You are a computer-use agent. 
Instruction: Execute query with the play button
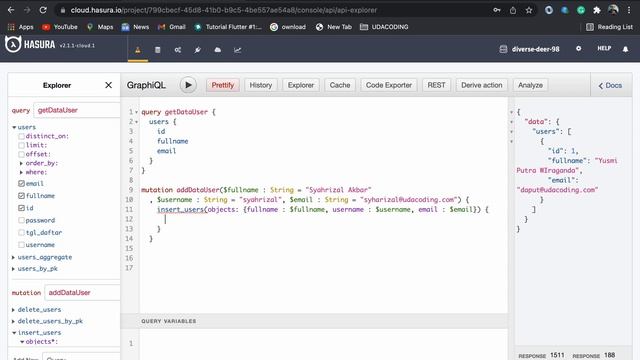[188, 85]
